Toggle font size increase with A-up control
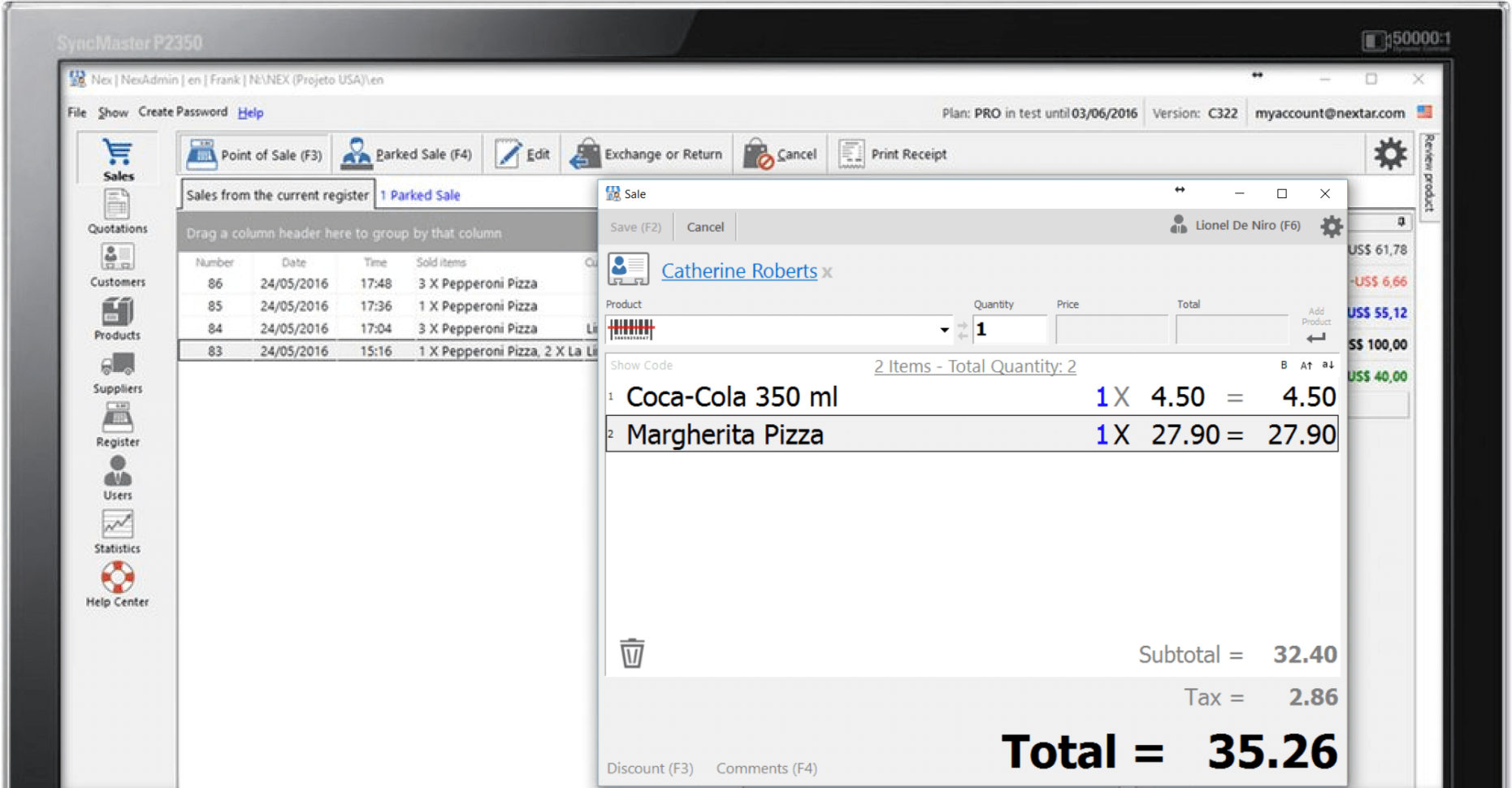1512x788 pixels. tap(1306, 366)
